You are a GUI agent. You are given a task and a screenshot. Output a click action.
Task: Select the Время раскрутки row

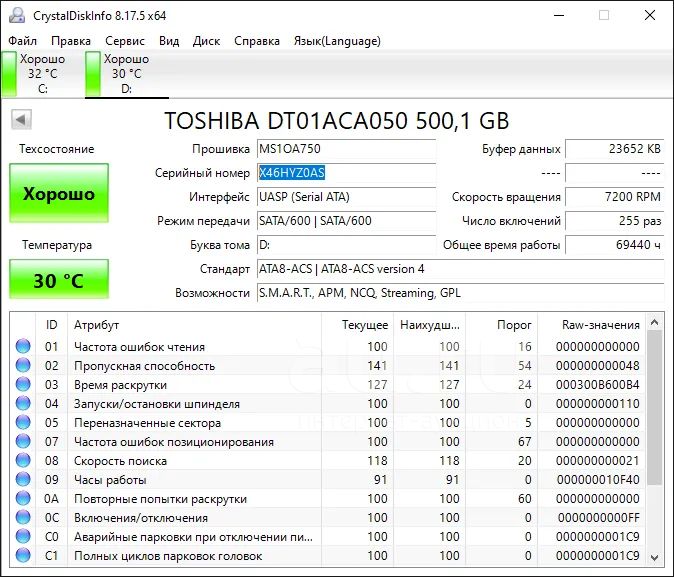(328, 384)
